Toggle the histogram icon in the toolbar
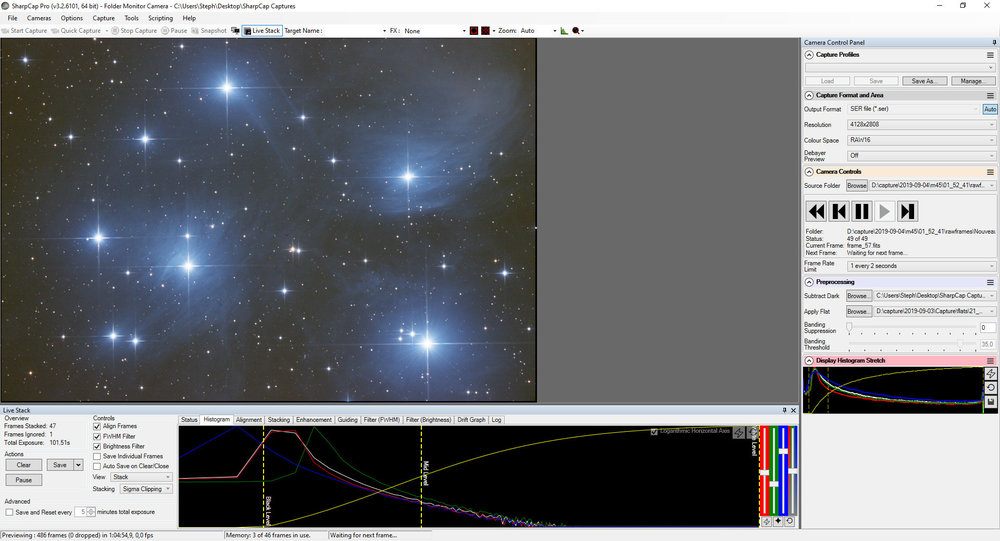The width and height of the screenshot is (1000, 541). 564,31
